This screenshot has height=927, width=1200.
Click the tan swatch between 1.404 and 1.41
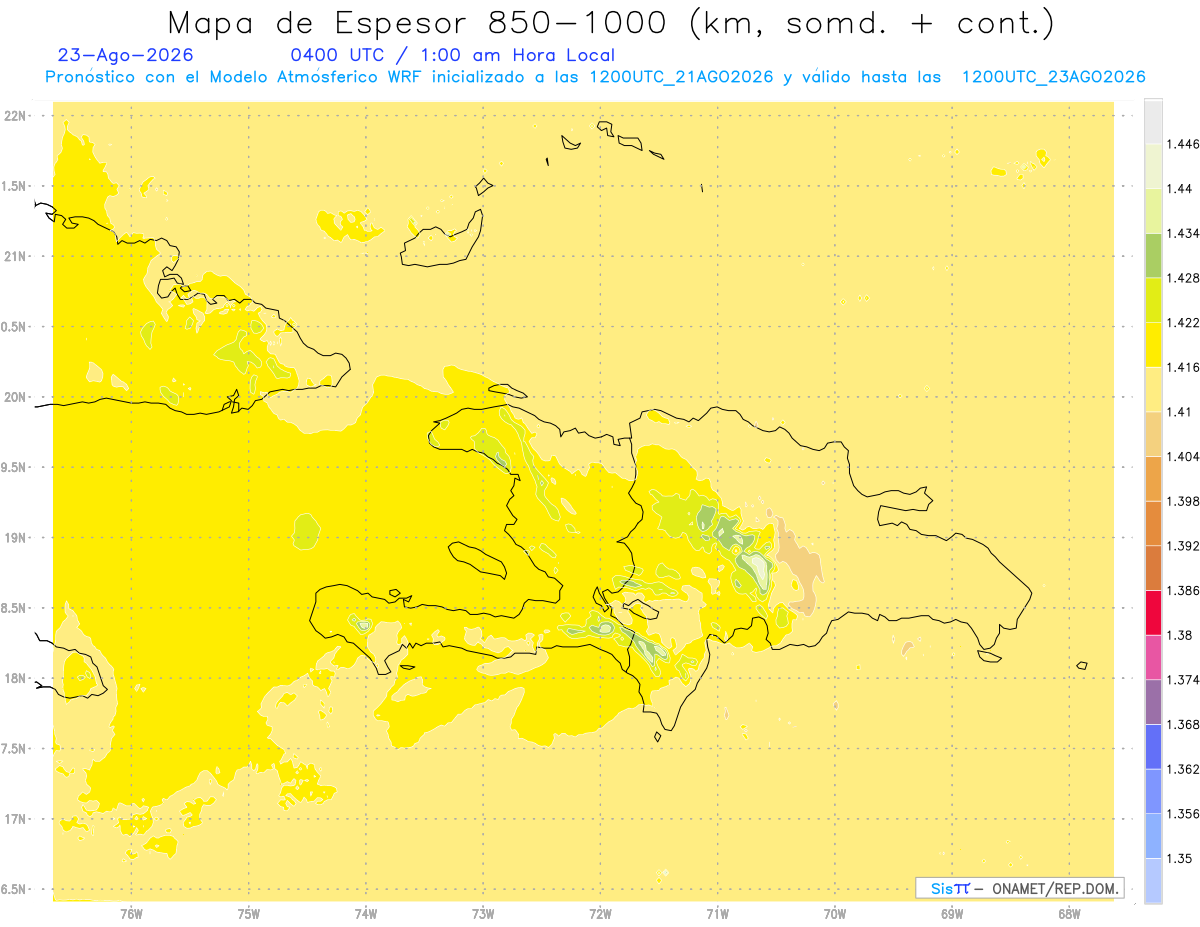click(x=1153, y=433)
